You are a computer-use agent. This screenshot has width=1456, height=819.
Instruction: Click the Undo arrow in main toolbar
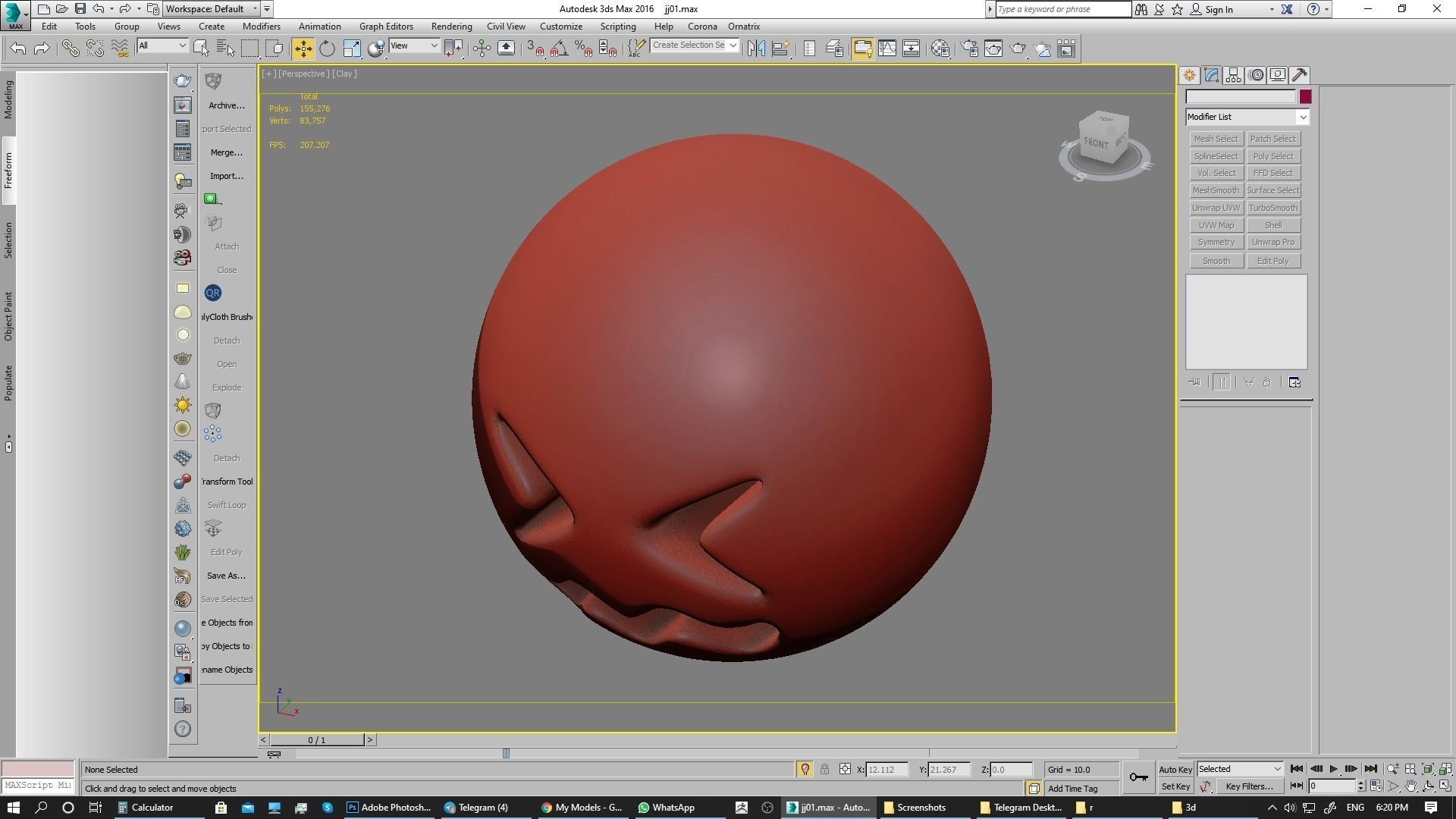[x=18, y=49]
